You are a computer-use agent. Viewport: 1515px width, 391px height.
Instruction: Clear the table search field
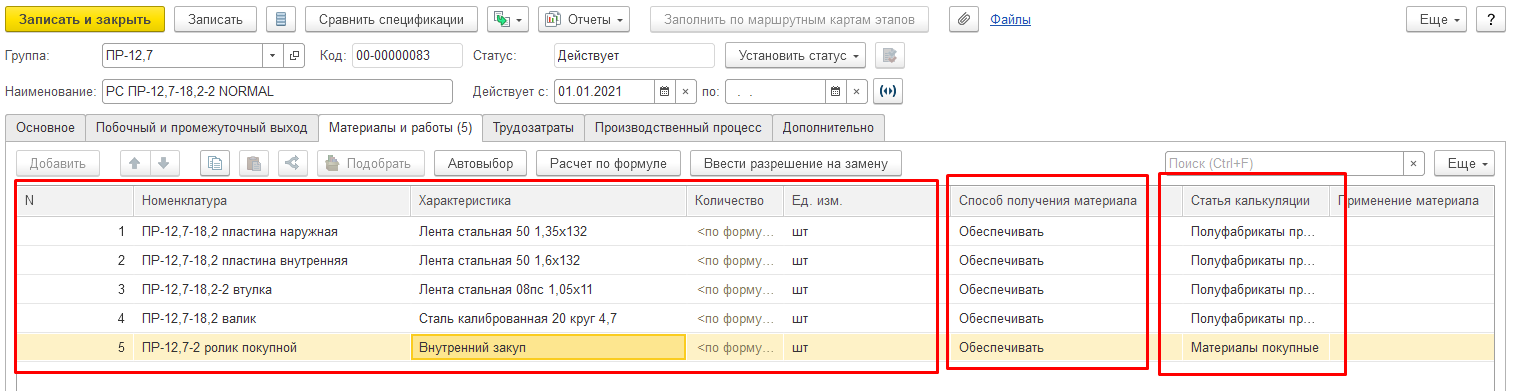click(1414, 163)
